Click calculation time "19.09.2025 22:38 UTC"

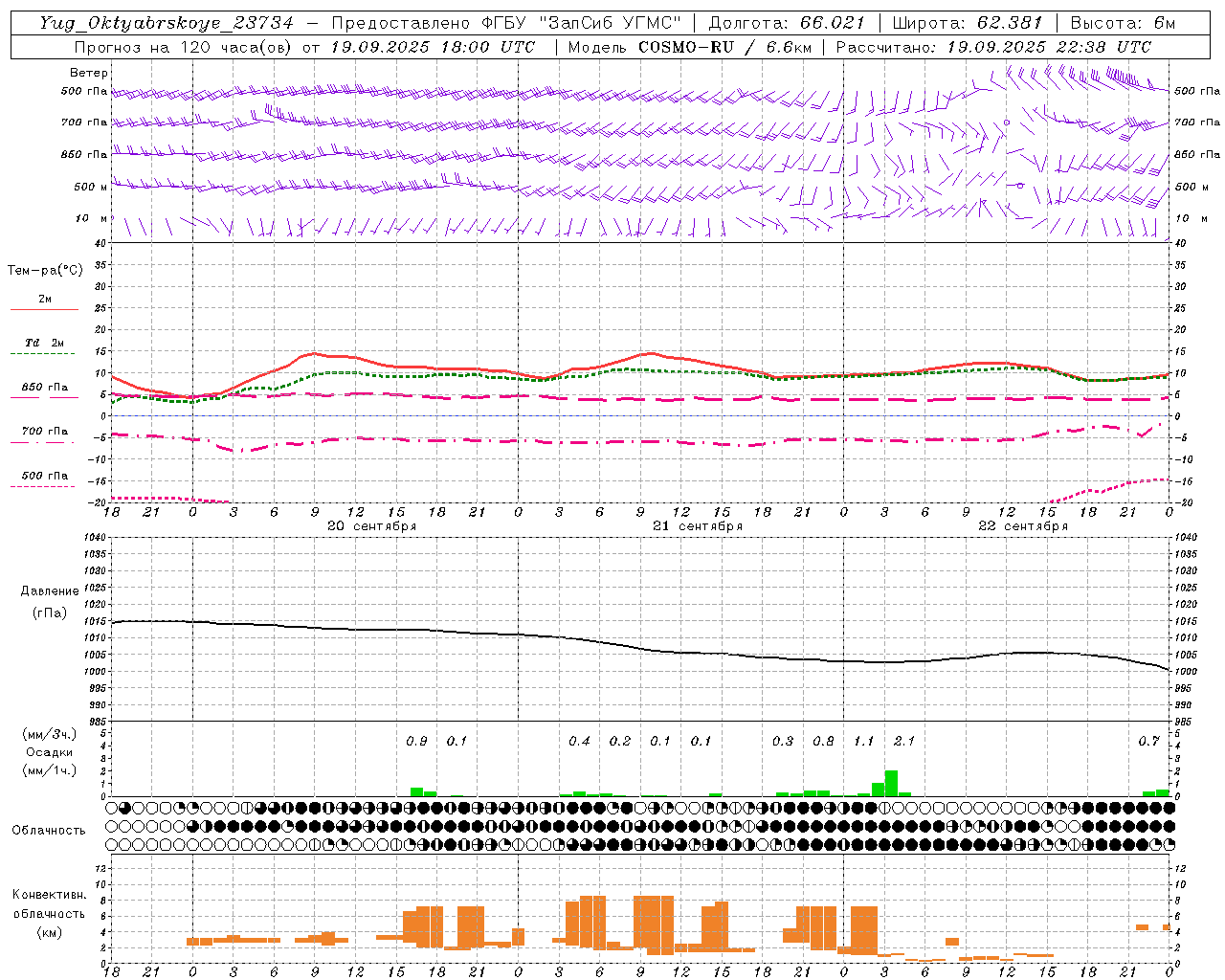tap(1049, 47)
